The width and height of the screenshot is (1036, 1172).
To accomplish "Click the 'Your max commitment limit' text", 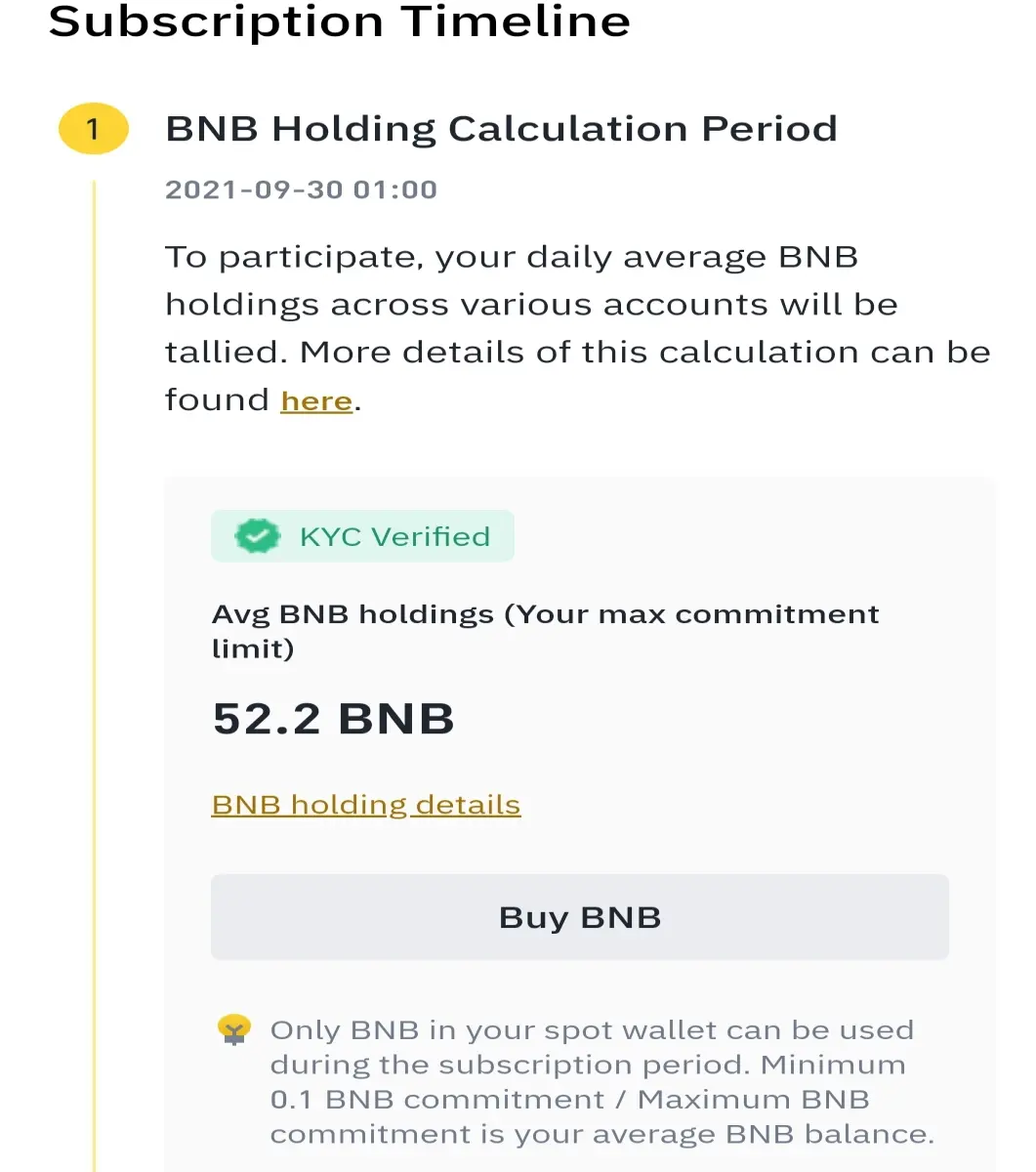I will pos(546,631).
